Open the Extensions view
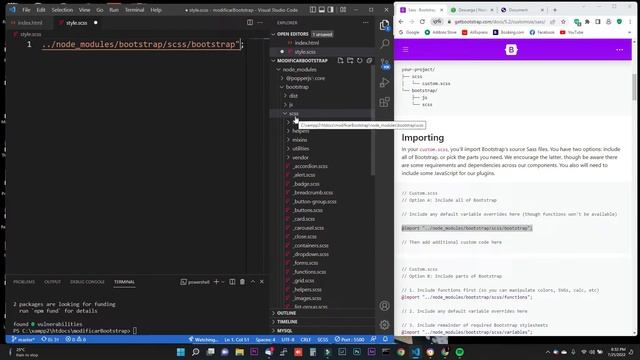The width and height of the screenshot is (640, 360). click(384, 102)
